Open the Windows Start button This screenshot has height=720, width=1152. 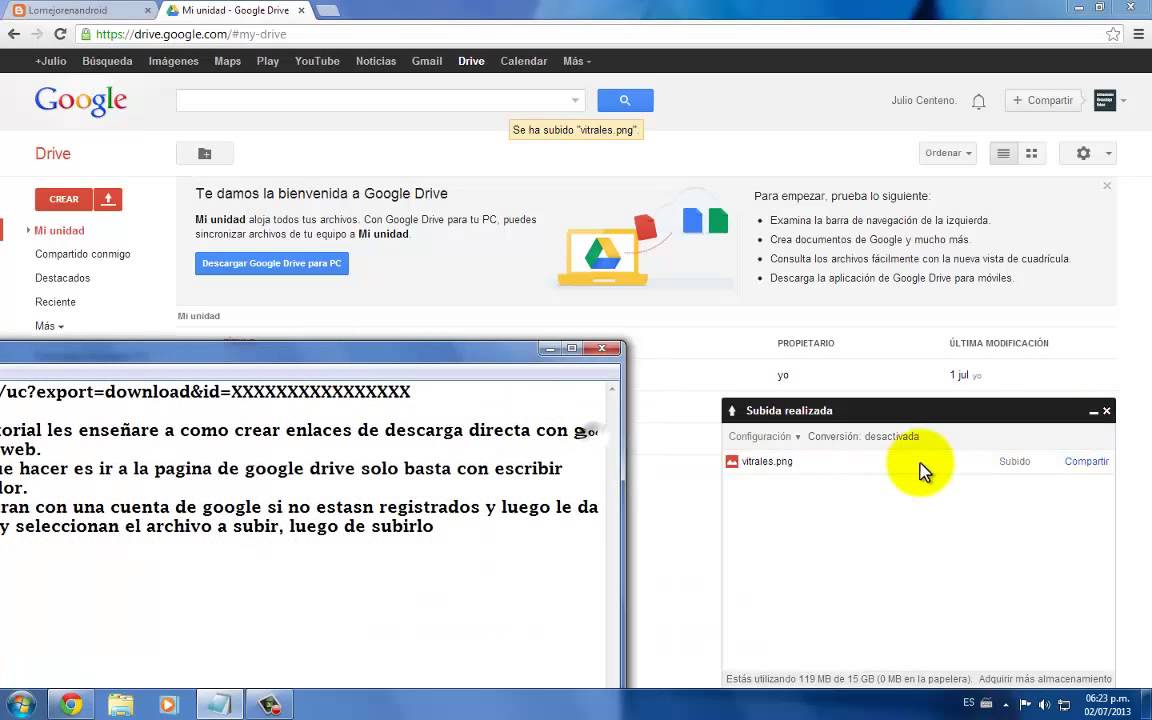(x=20, y=705)
